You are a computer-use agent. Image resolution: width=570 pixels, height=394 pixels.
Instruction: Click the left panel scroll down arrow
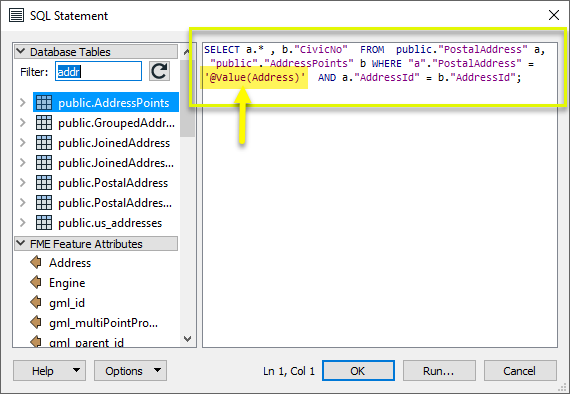click(x=187, y=339)
